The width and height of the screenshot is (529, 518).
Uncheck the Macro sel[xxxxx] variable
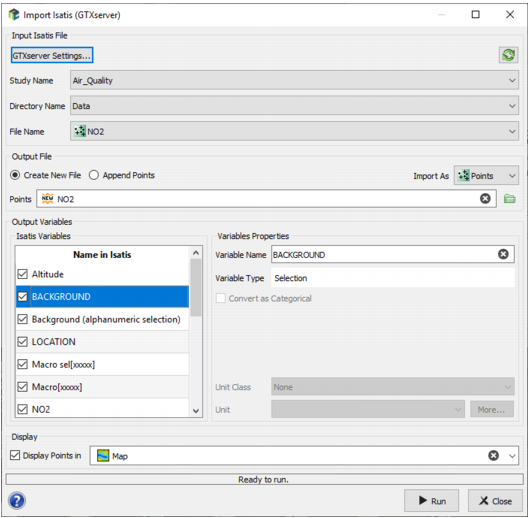(x=23, y=364)
